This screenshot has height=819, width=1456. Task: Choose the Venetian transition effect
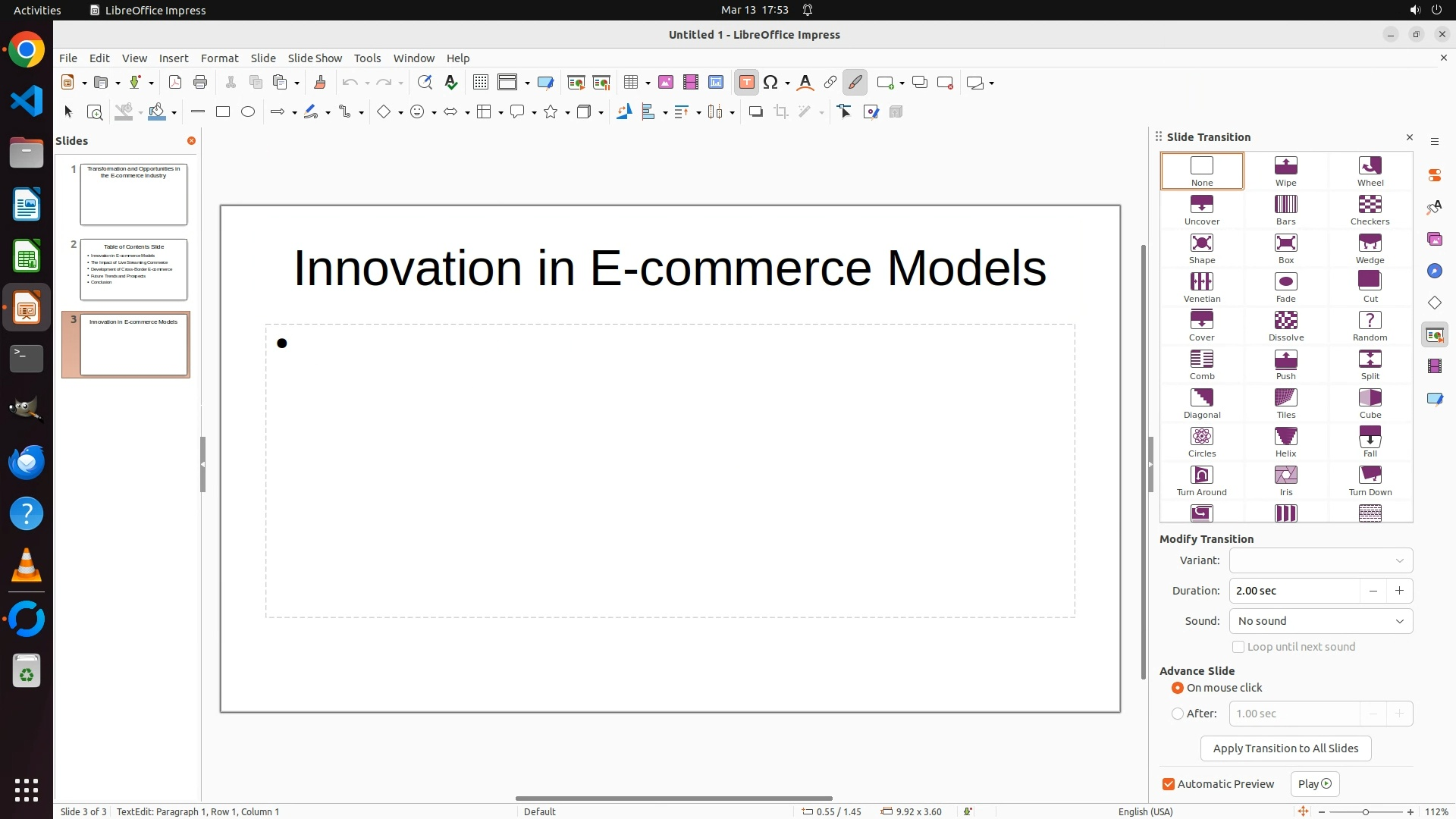1201,287
